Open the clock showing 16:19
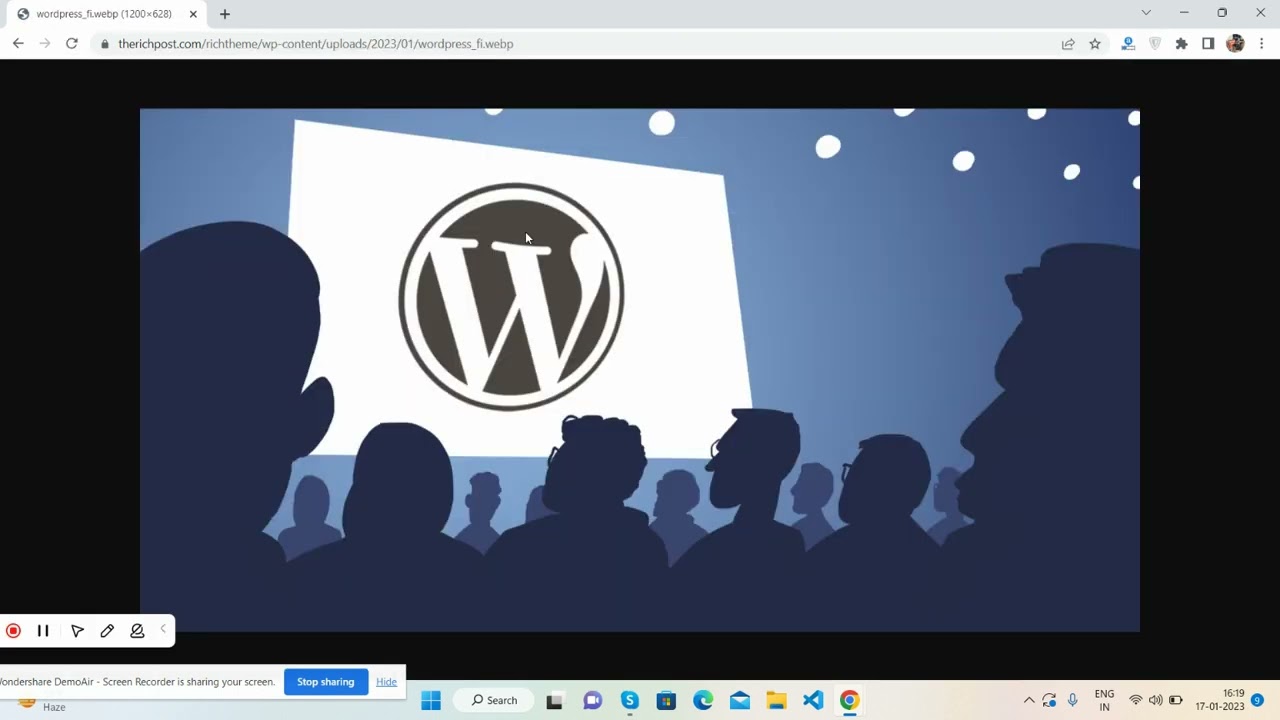1280x720 pixels. click(x=1220, y=700)
